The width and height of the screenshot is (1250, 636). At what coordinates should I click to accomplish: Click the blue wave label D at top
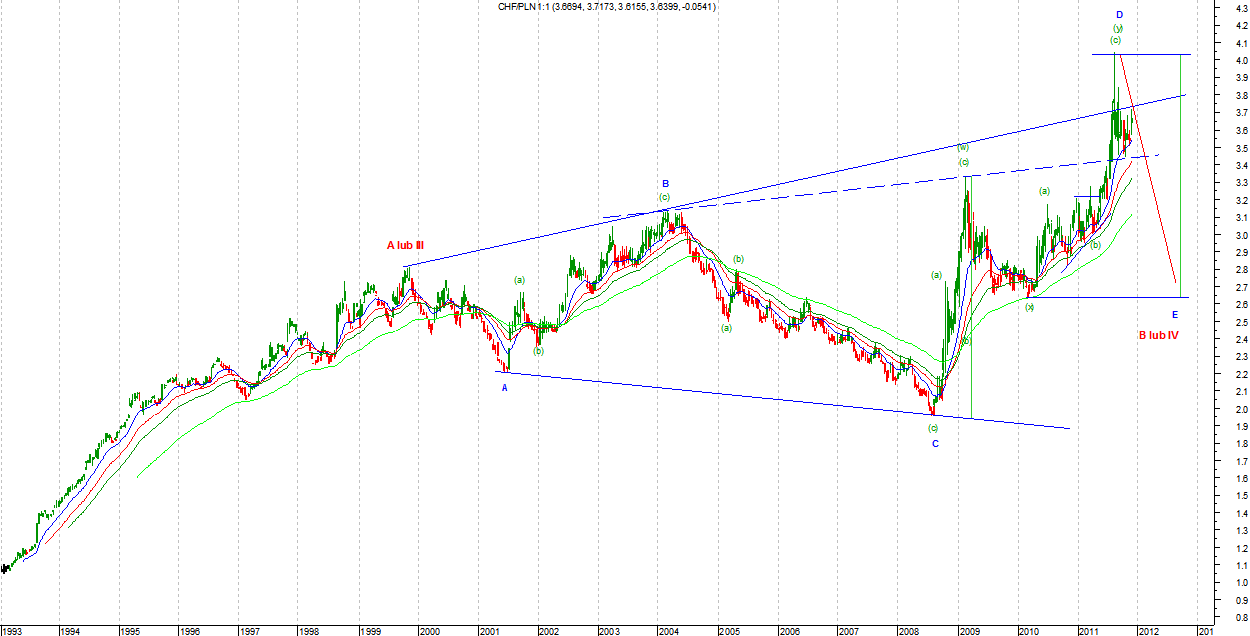1119,14
